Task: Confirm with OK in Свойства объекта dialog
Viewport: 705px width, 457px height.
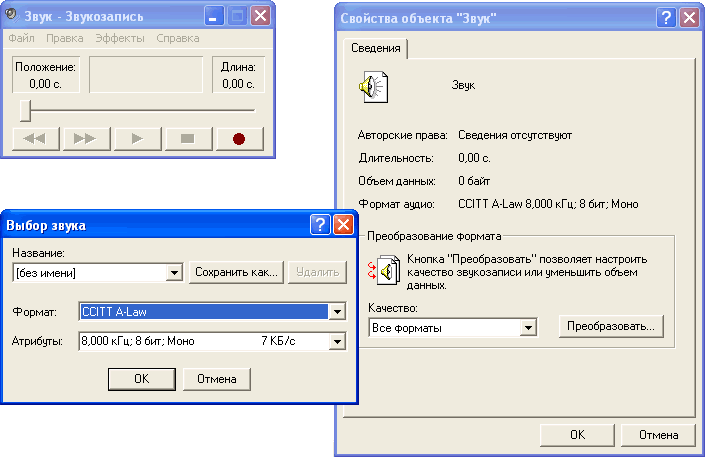Action: click(x=577, y=435)
